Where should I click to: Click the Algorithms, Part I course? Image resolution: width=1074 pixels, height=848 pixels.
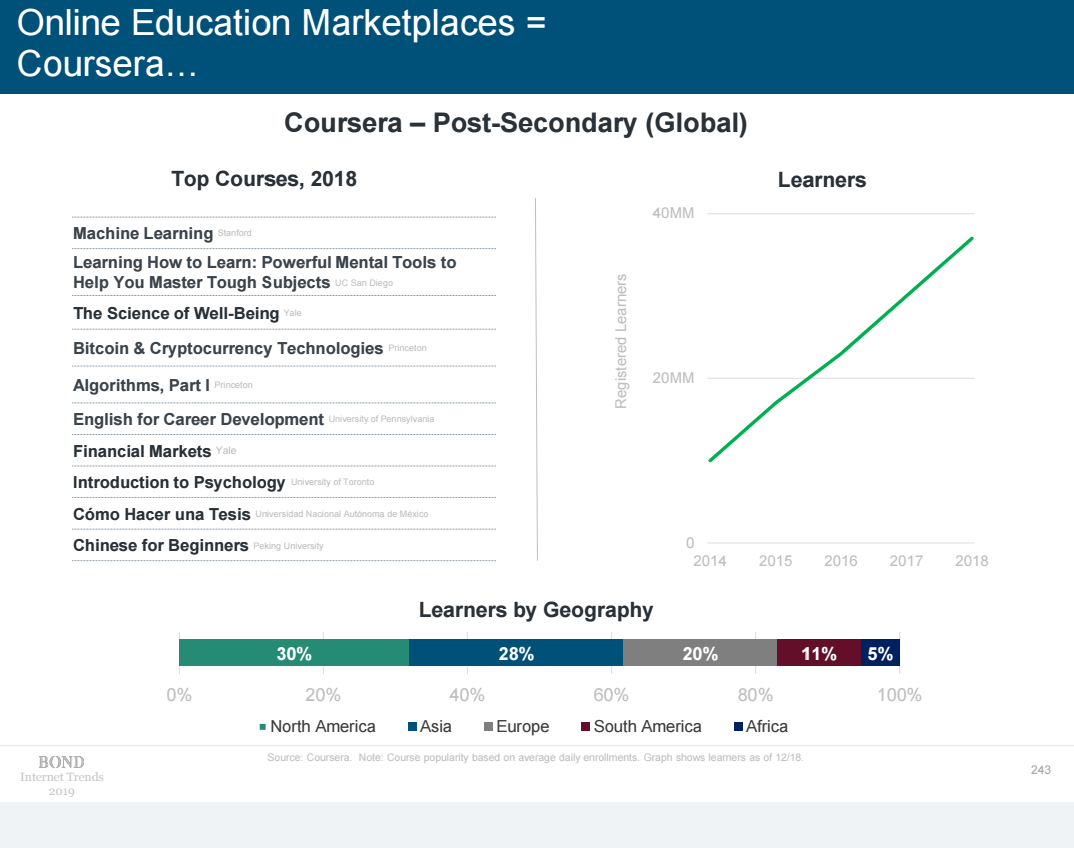coord(141,385)
